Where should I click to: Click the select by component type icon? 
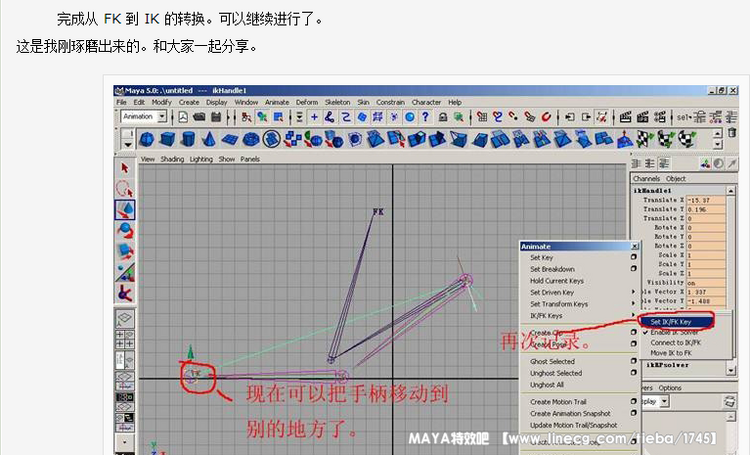278,117
